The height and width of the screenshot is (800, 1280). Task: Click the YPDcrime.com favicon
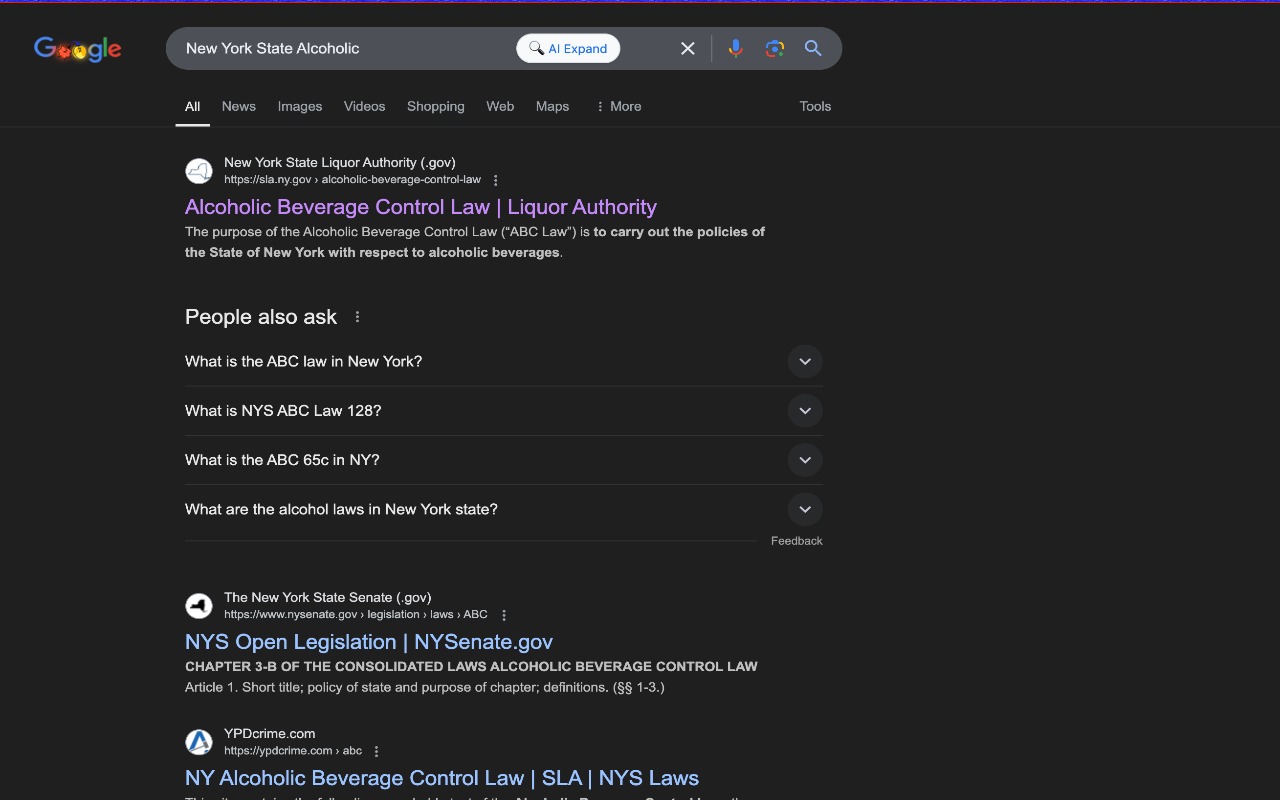(199, 742)
